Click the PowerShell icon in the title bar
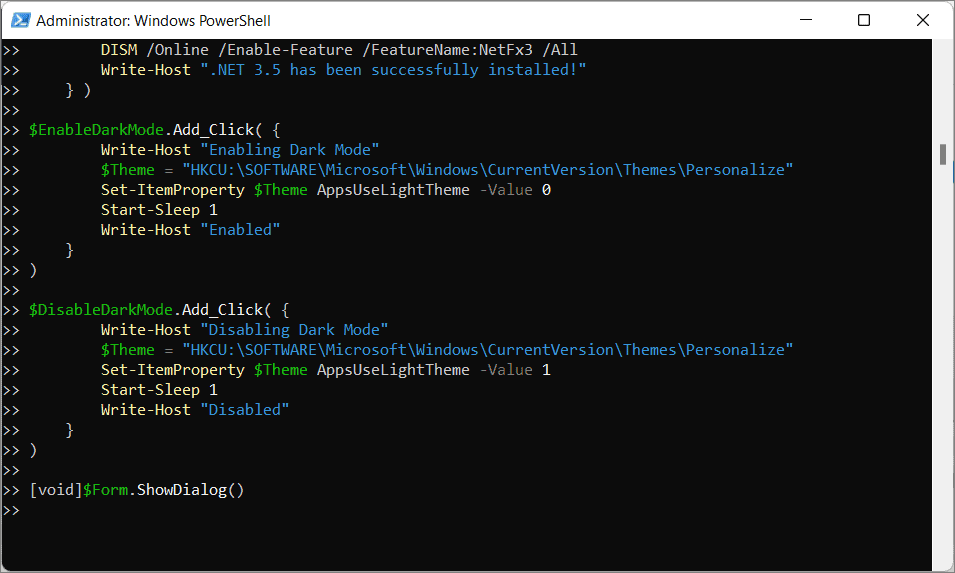Screen dimensions: 955x573 coord(20,20)
